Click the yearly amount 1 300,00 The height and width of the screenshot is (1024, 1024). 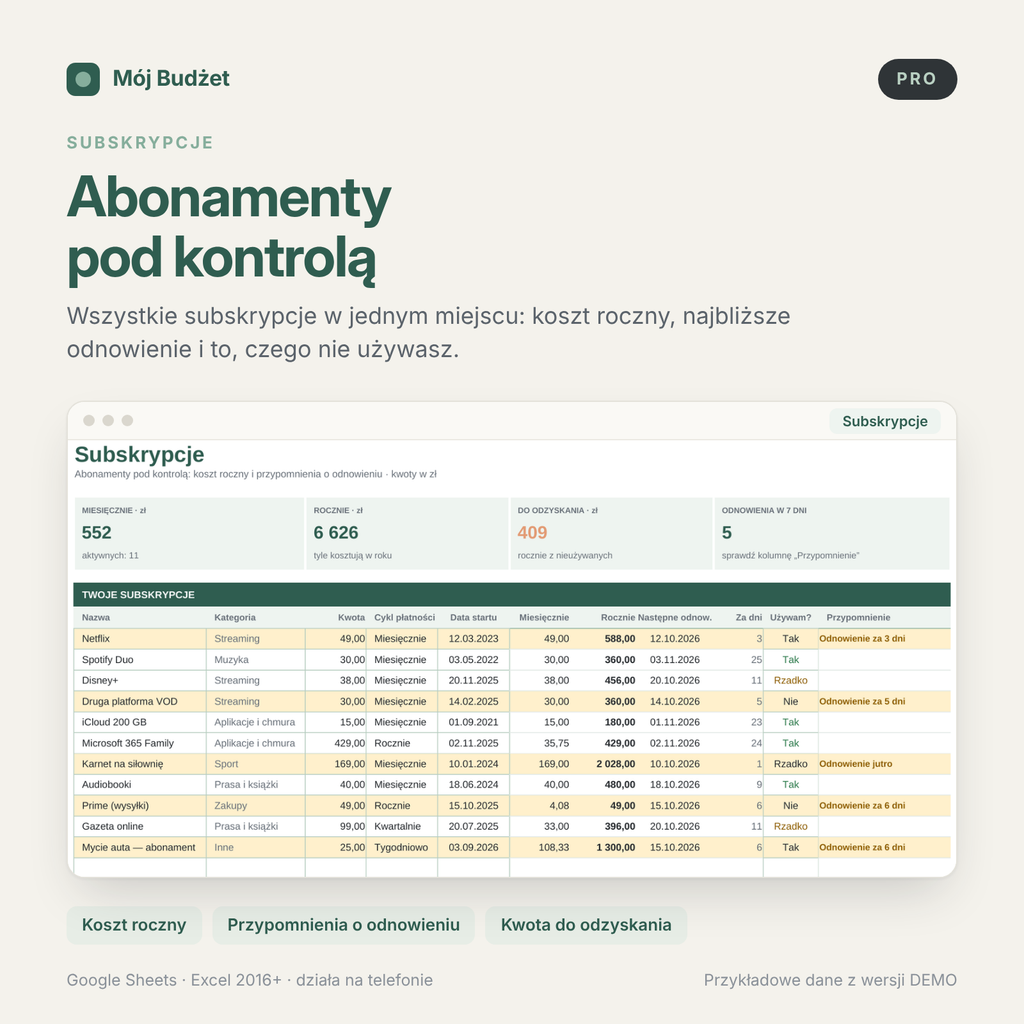[x=616, y=848]
